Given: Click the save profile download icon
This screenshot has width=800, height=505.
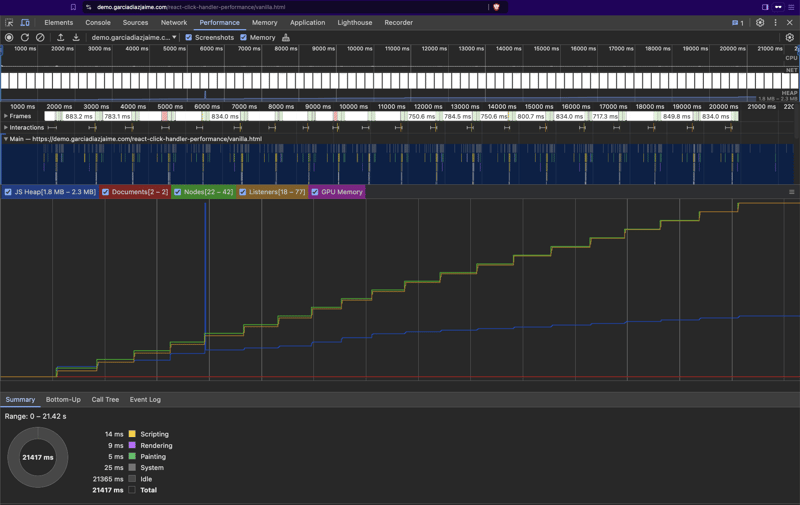Looking at the screenshot, I should tap(76, 37).
